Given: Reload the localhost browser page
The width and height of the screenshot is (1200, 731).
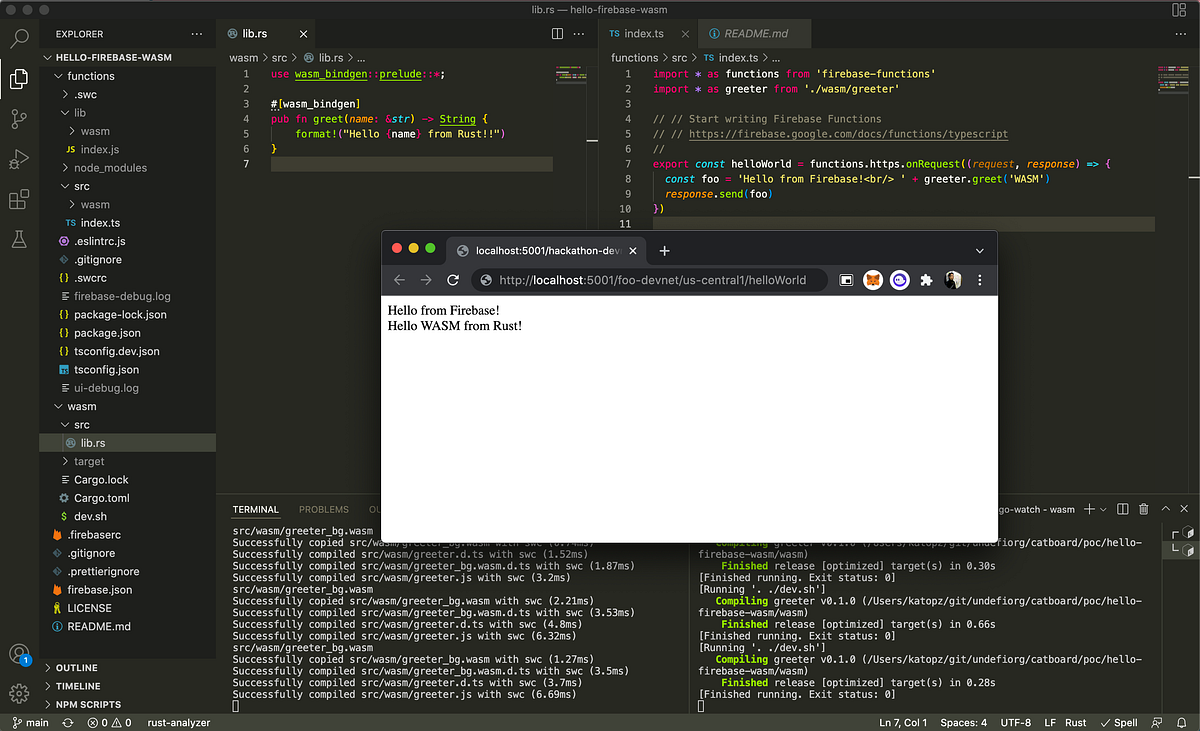Looking at the screenshot, I should 453,280.
